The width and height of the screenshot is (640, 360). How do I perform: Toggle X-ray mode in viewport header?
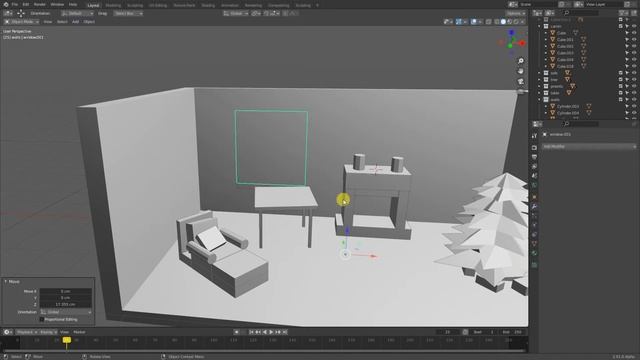point(489,22)
